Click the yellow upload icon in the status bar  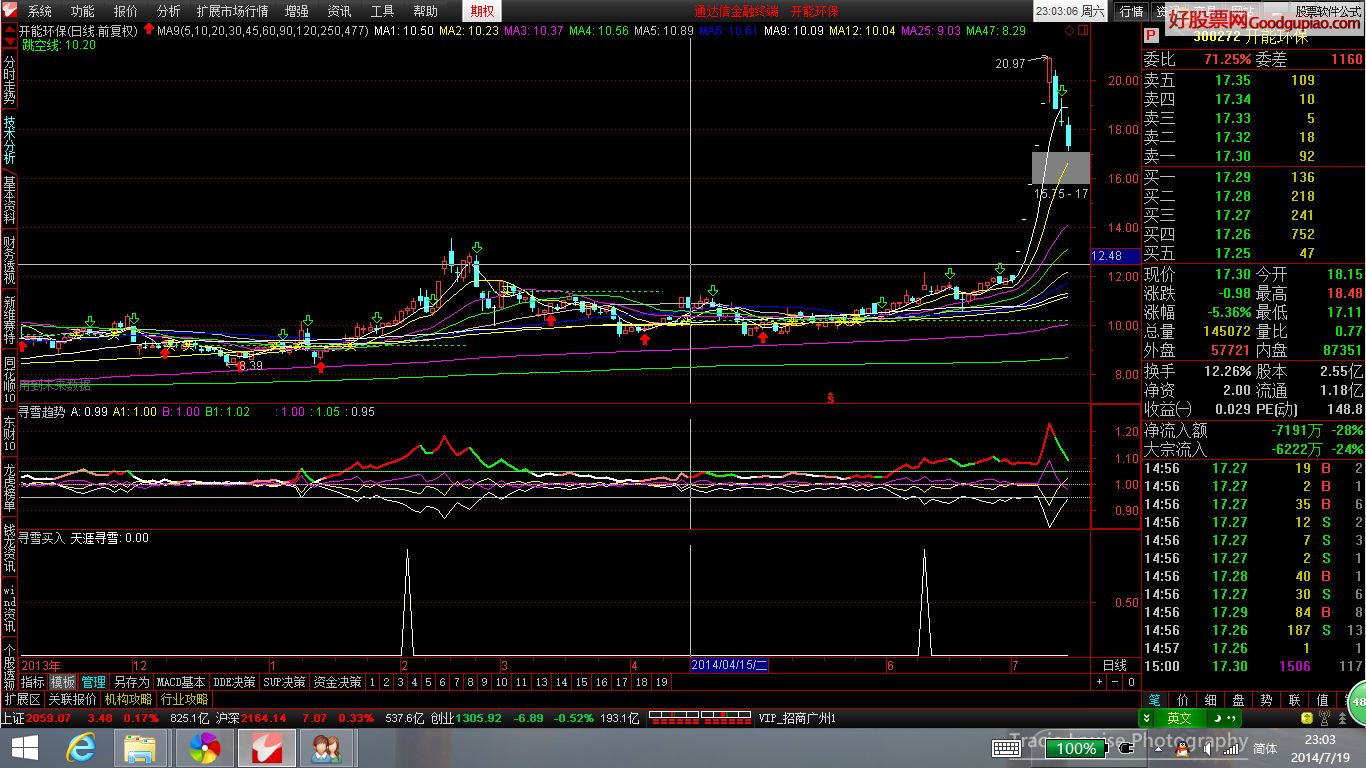(1307, 718)
